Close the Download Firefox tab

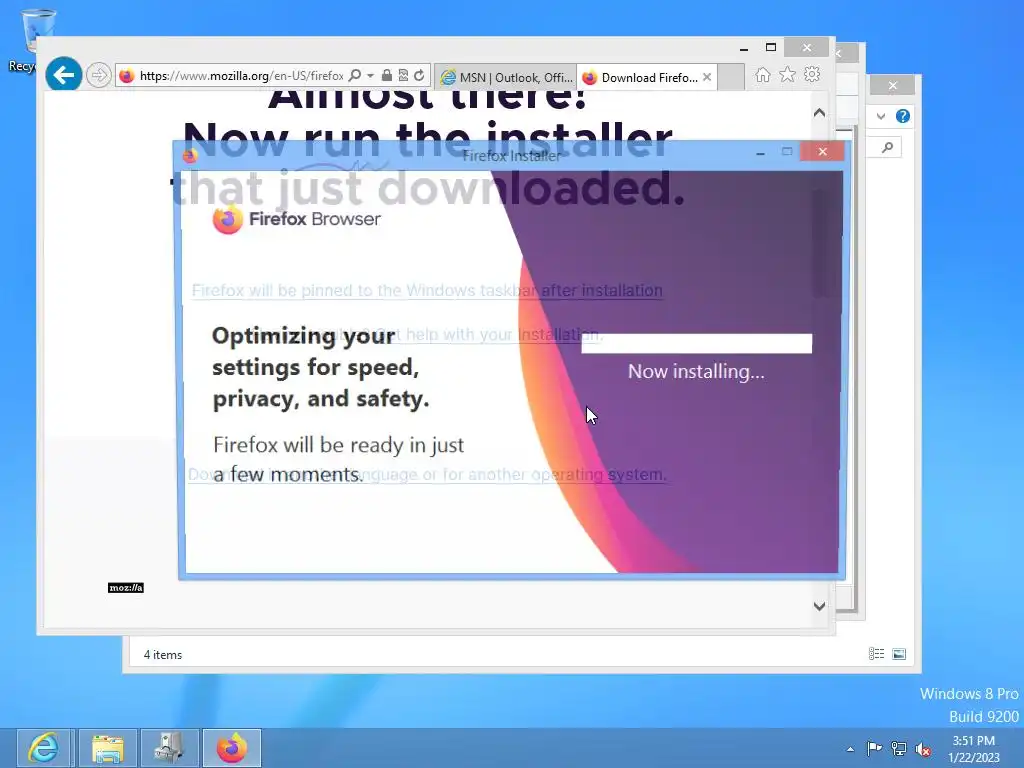(707, 77)
